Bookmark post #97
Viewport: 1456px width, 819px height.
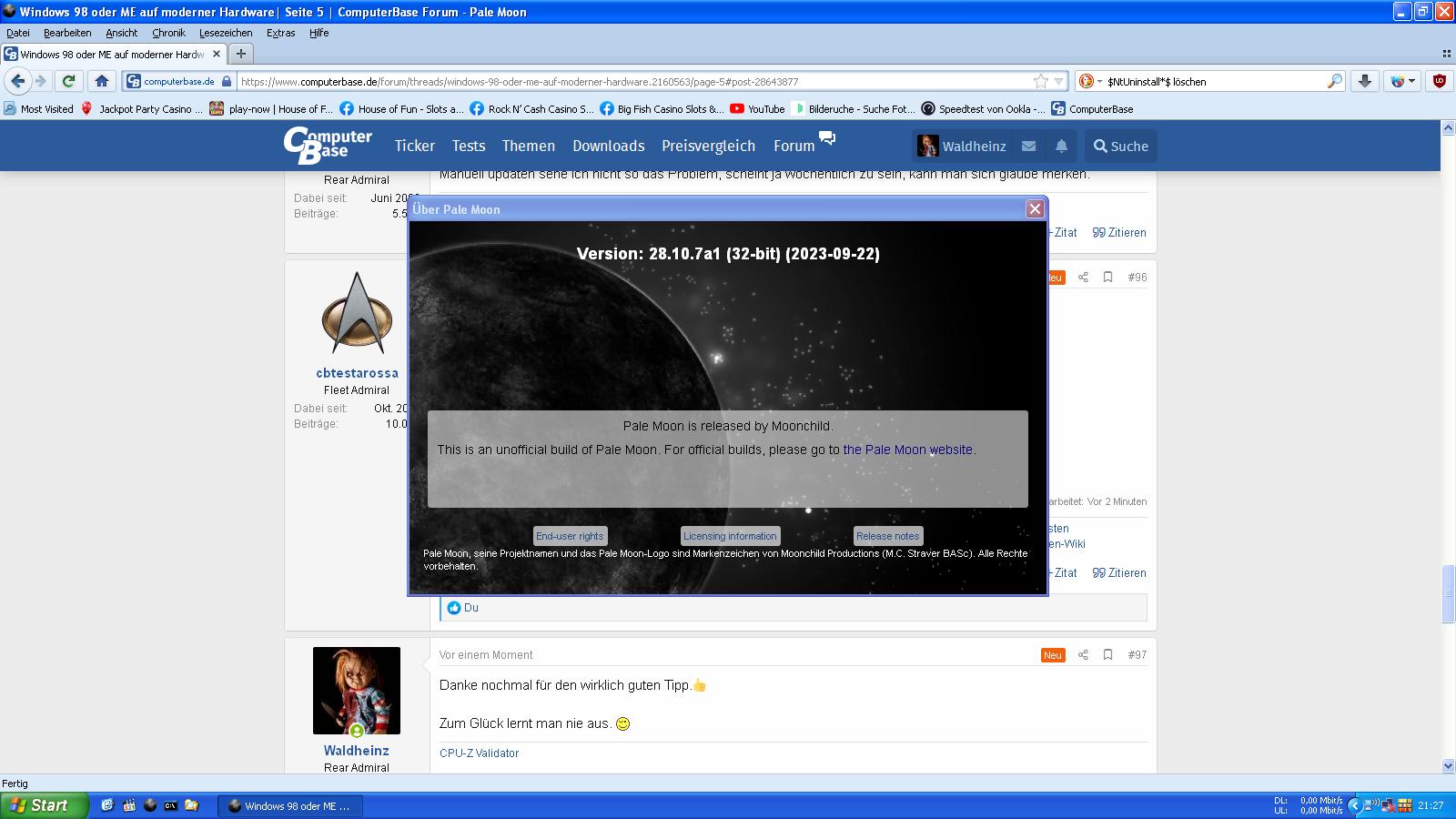coord(1107,654)
